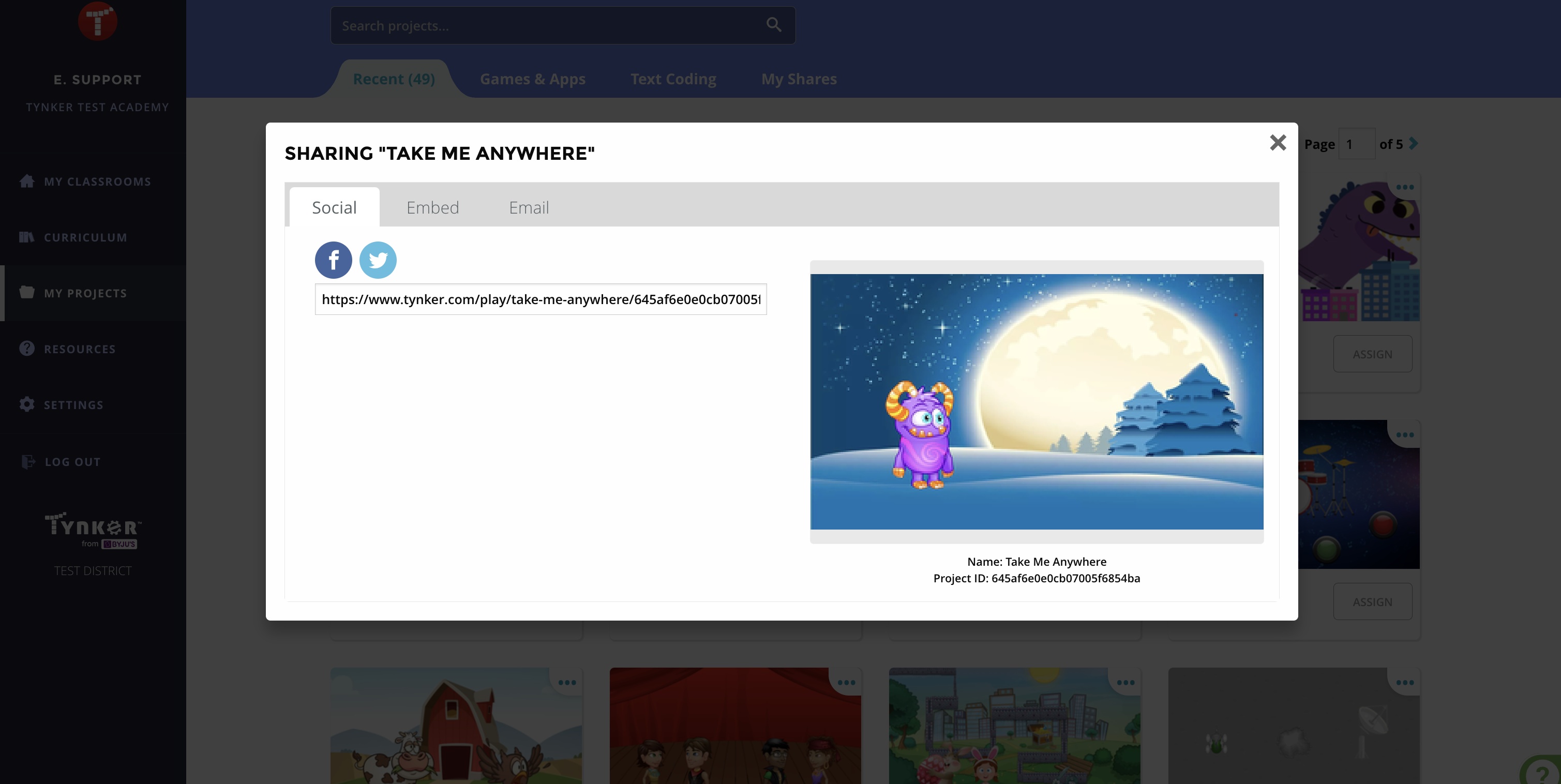Open the city skyline project thumbnail

pyautogui.click(x=1014, y=726)
